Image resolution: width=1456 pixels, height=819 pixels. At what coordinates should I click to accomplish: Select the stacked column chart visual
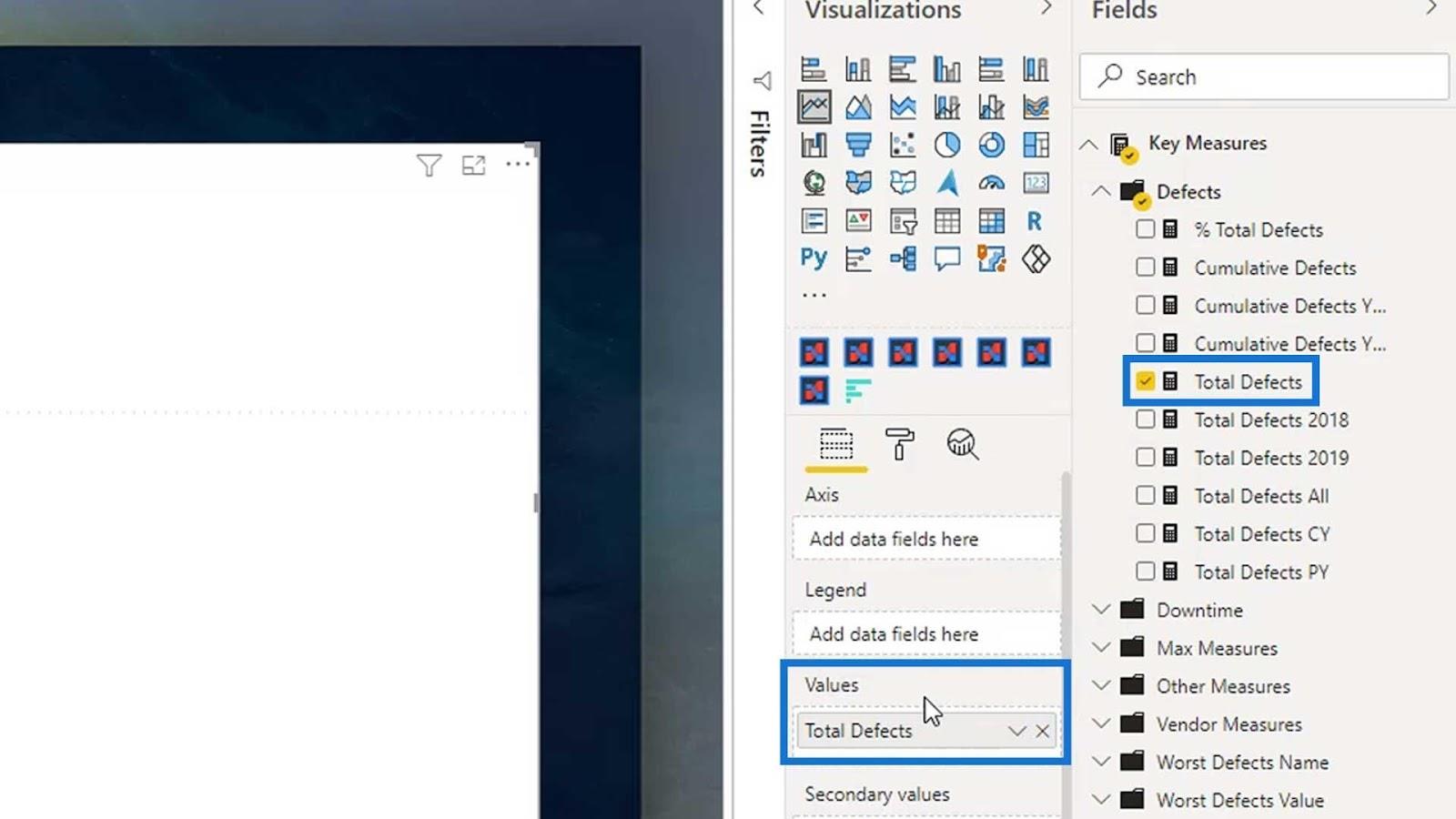point(858,69)
